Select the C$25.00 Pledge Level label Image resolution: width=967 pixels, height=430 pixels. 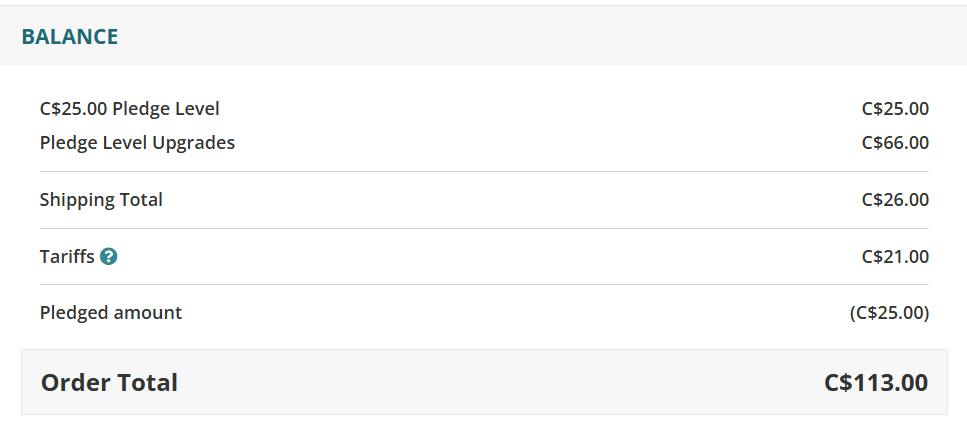point(130,109)
